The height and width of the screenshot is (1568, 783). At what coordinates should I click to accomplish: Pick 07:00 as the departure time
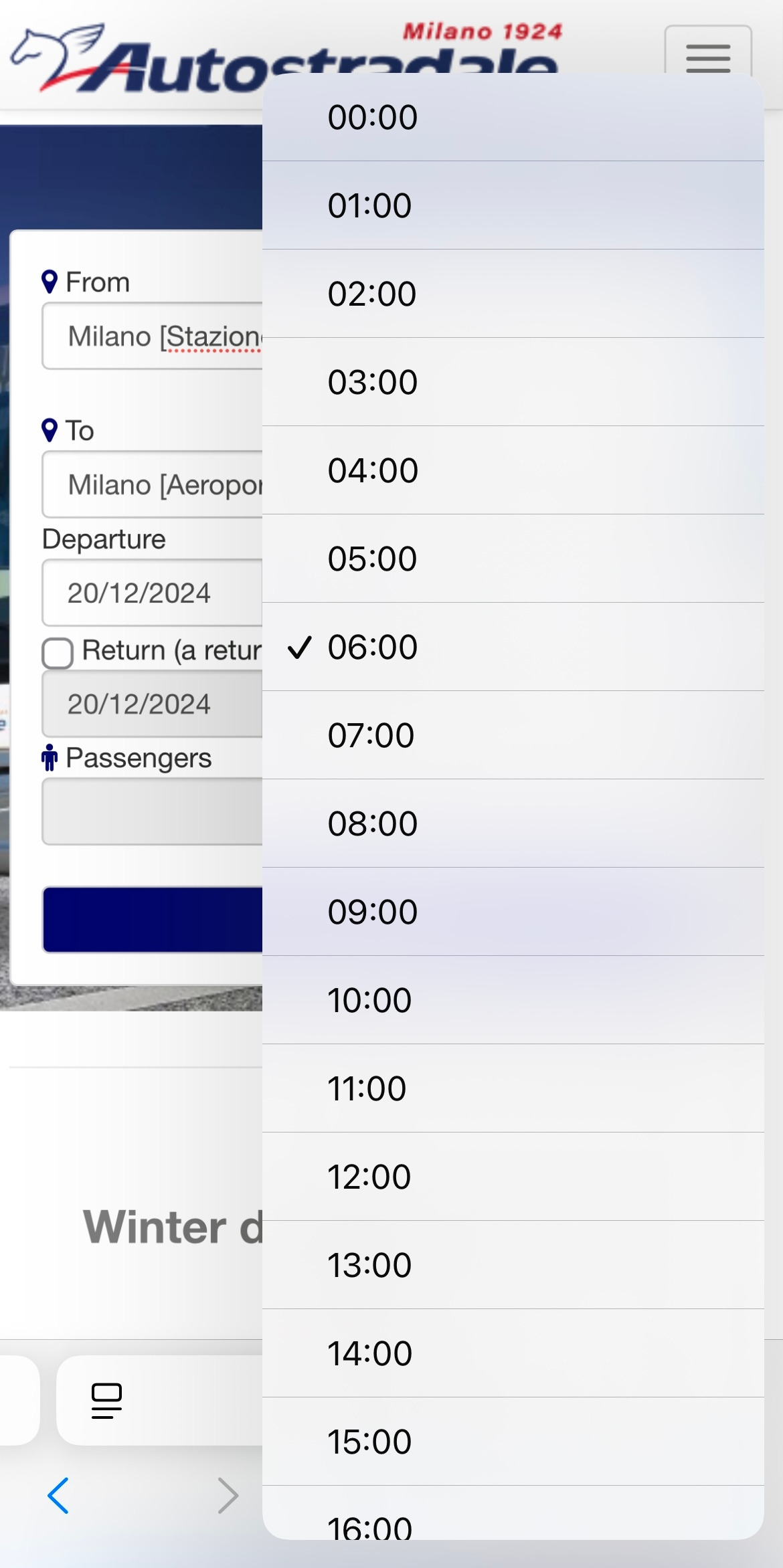point(513,735)
